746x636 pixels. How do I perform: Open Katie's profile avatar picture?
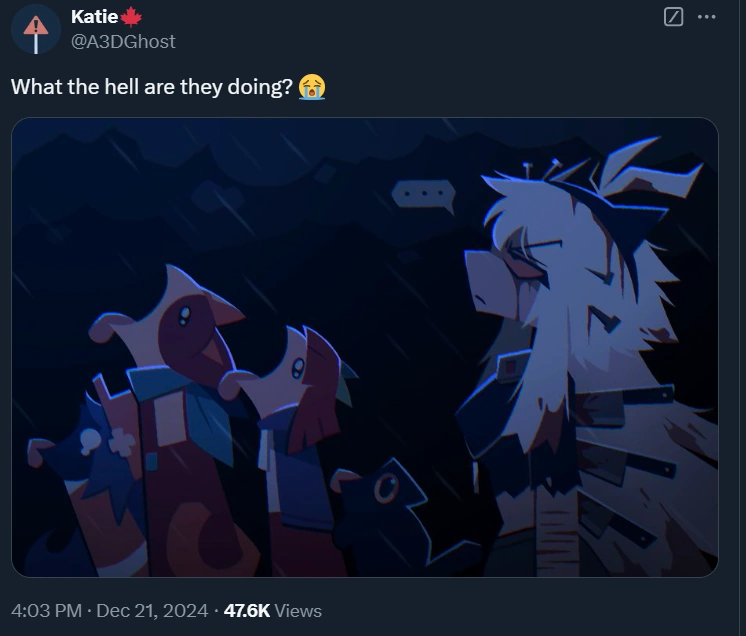coord(36,31)
